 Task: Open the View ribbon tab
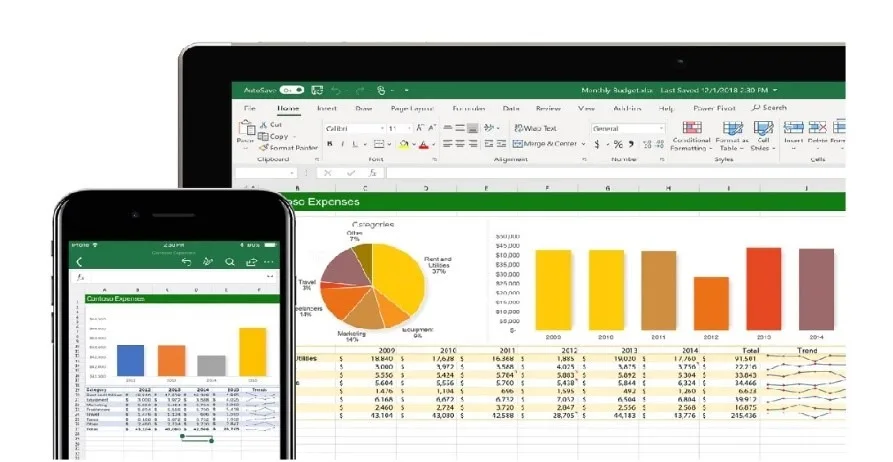[587, 108]
